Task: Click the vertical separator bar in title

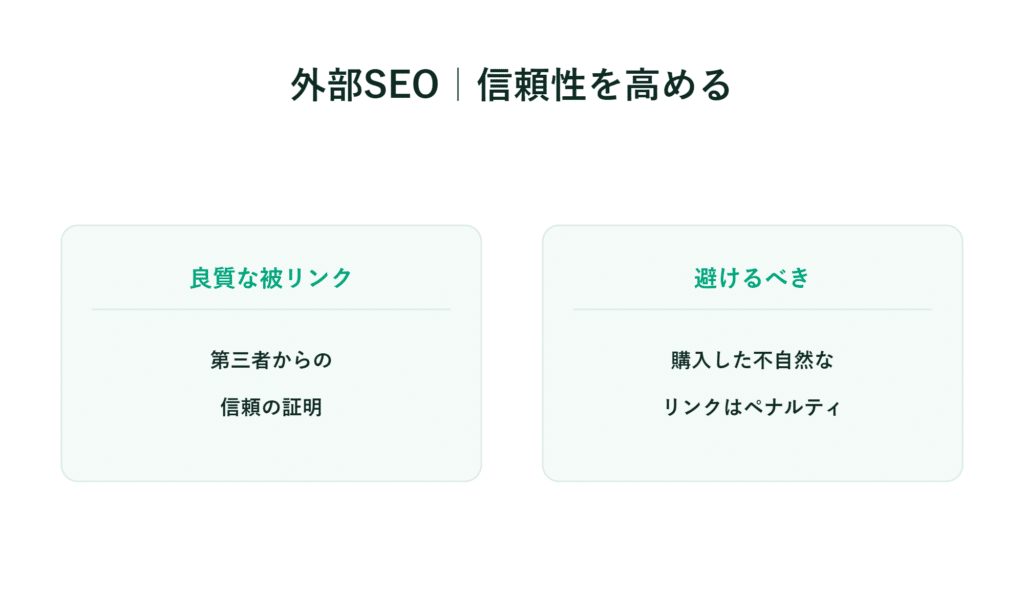Action: 458,85
